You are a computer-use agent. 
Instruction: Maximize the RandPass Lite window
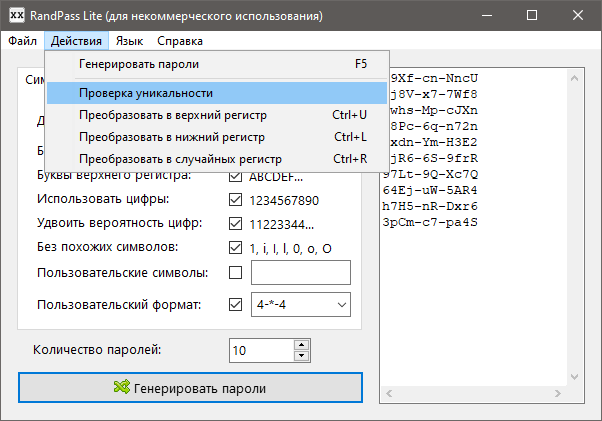click(x=532, y=15)
